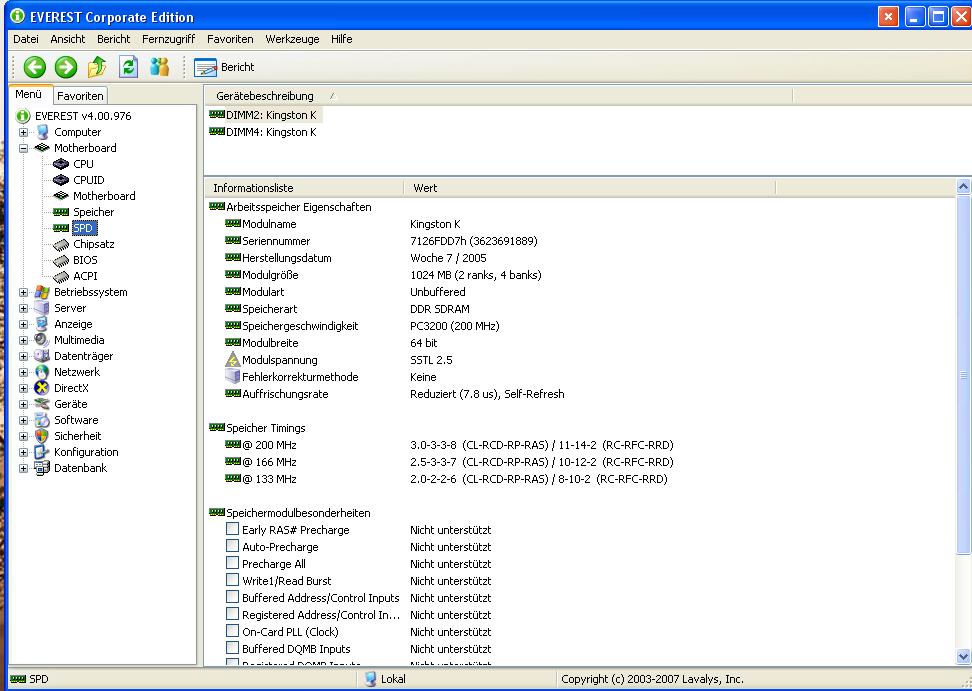Go forward with the green right arrow

pyautogui.click(x=66, y=67)
